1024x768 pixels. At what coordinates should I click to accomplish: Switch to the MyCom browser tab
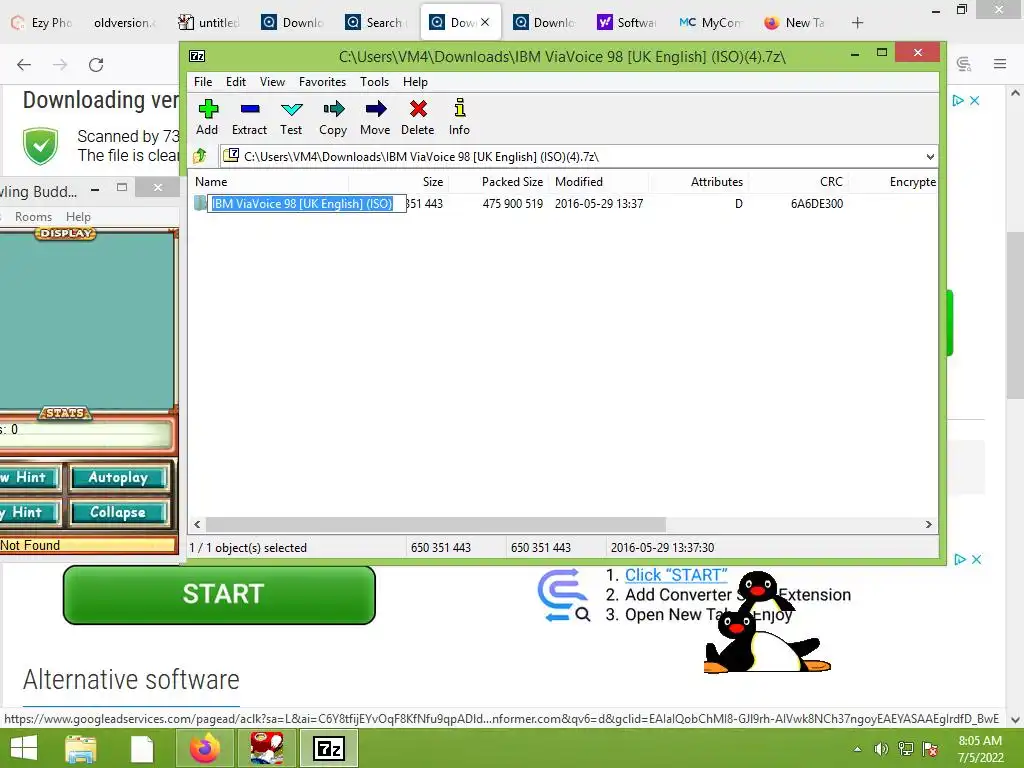coord(711,23)
